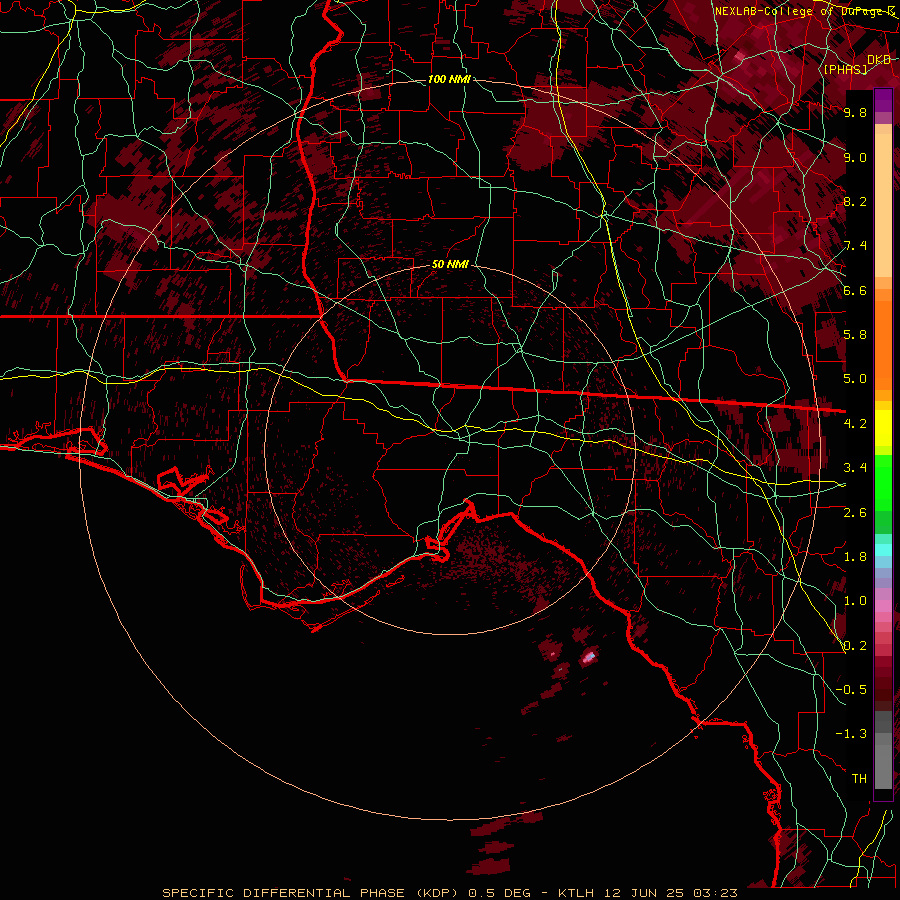Screen dimensions: 900x900
Task: Click the 1.0 color scale value
Action: coord(855,601)
